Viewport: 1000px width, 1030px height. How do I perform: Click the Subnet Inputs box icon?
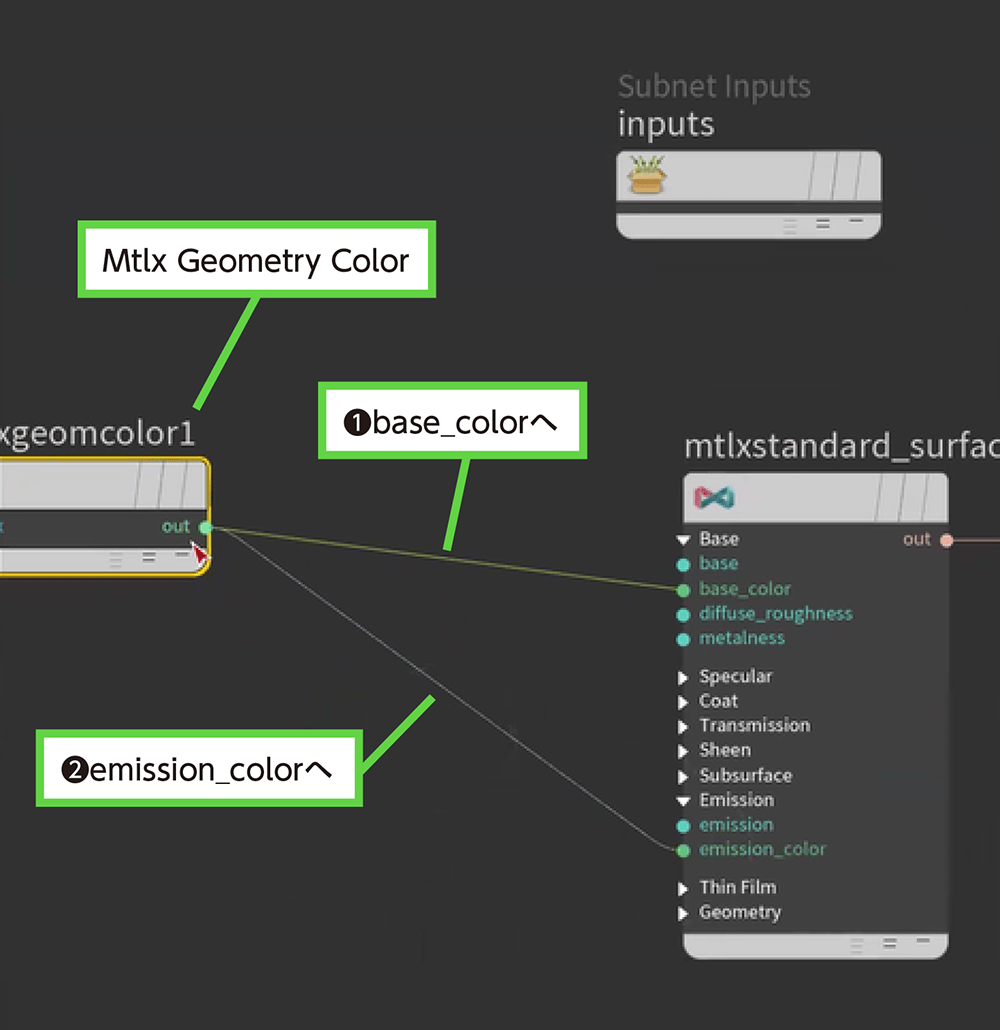pos(646,176)
